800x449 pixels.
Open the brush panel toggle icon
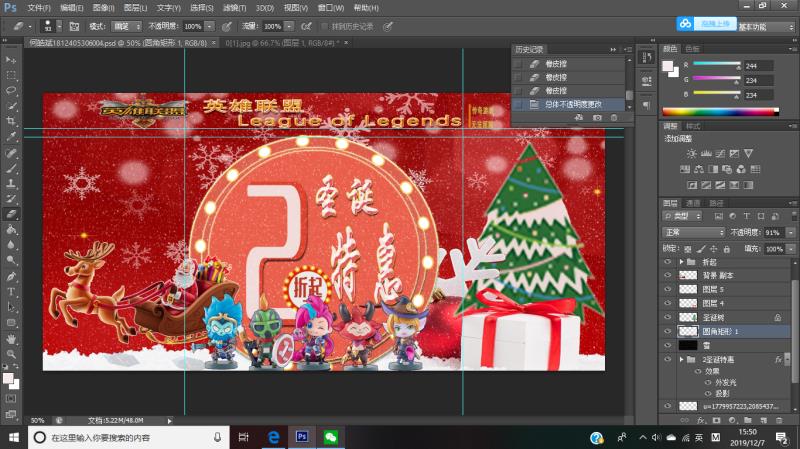[74, 27]
